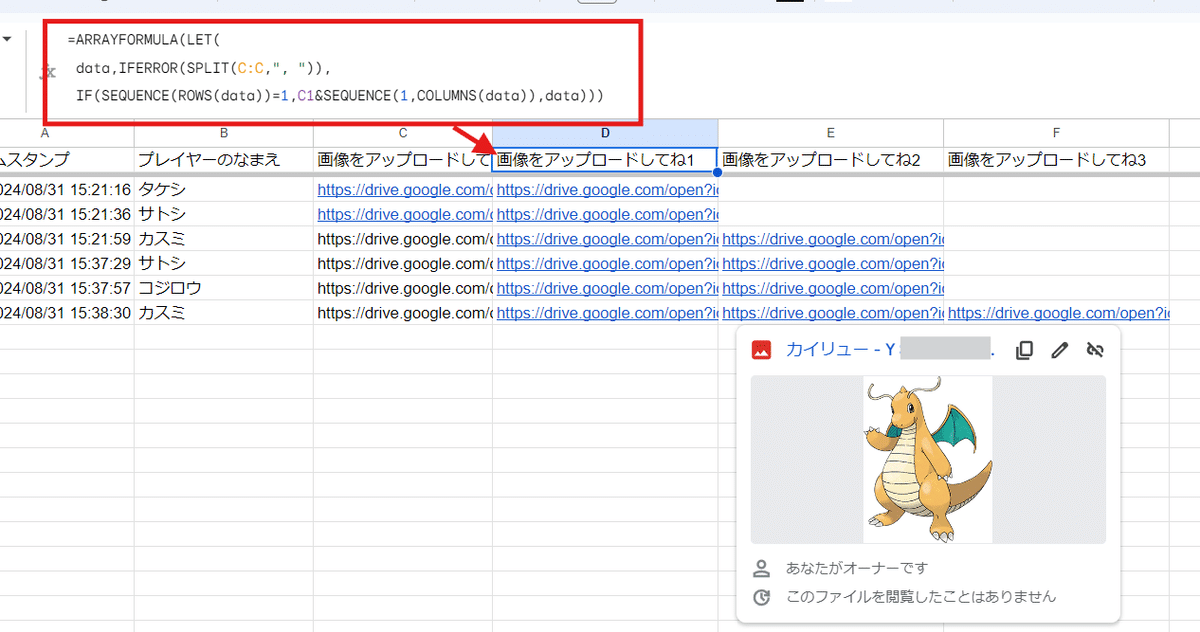
Task: Select column D header
Action: [x=605, y=132]
